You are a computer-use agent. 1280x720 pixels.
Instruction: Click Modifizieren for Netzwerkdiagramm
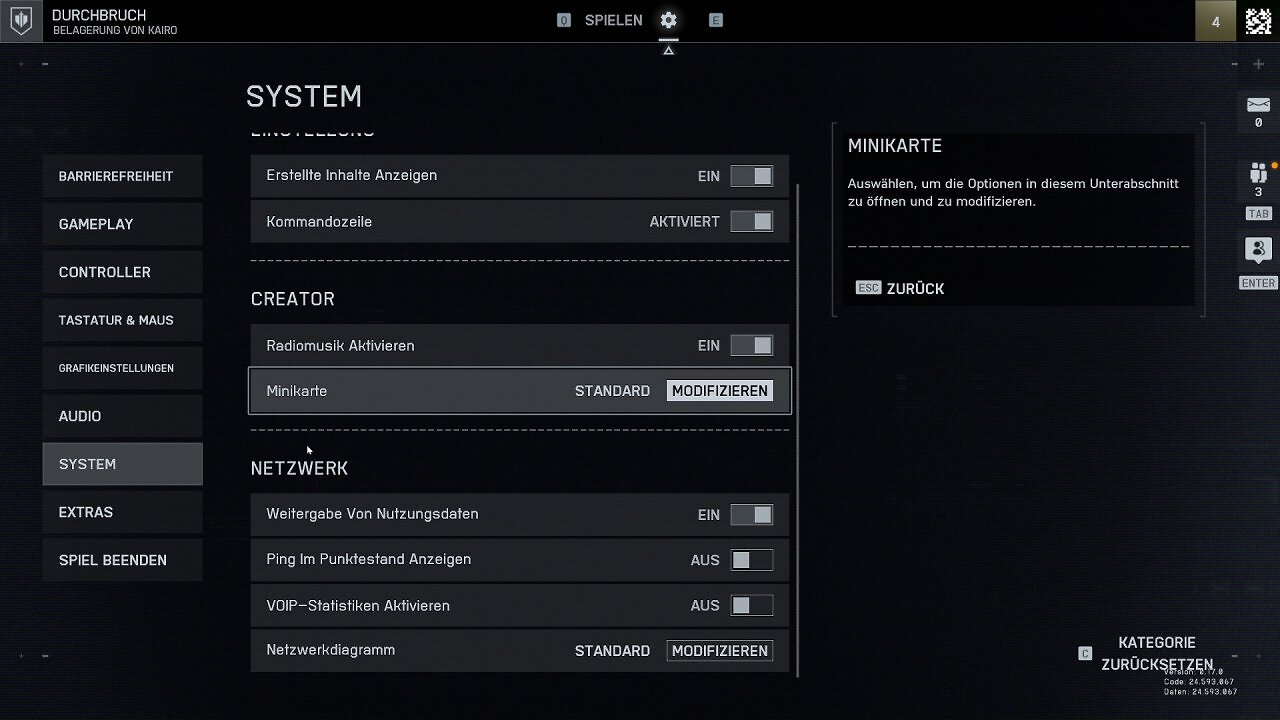pyautogui.click(x=720, y=651)
